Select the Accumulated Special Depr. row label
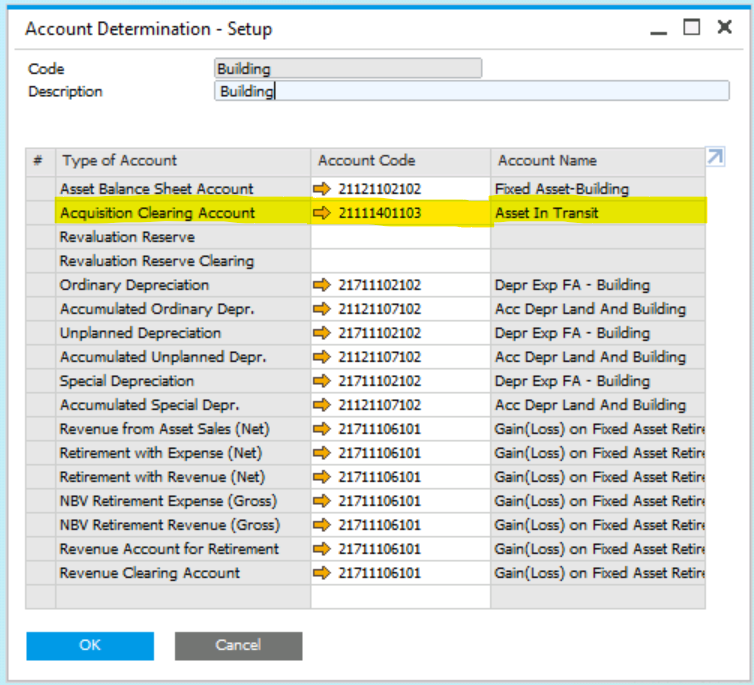 pyautogui.click(x=149, y=405)
